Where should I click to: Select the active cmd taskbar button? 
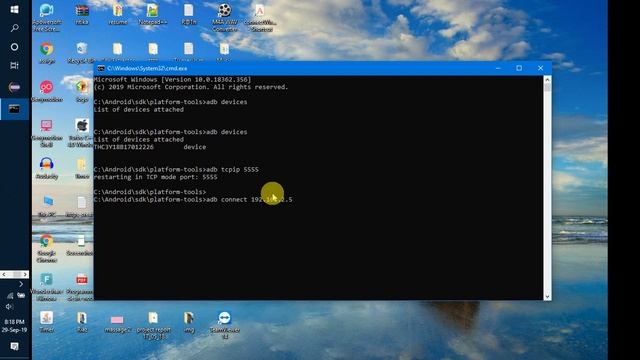(x=14, y=109)
